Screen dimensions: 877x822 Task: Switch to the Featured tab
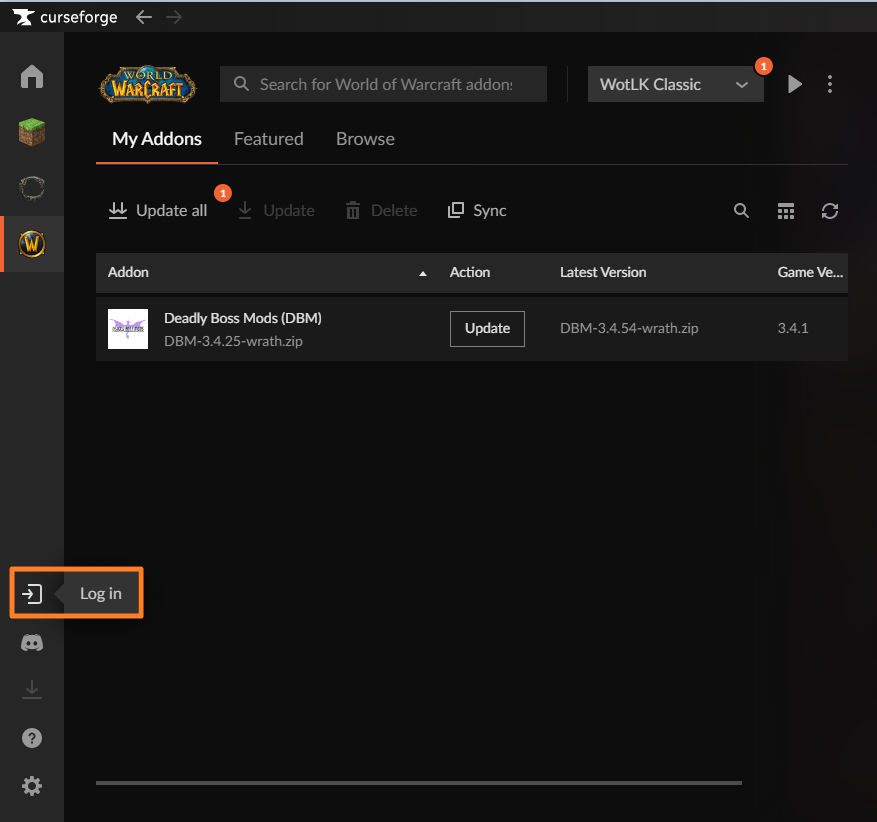tap(268, 139)
